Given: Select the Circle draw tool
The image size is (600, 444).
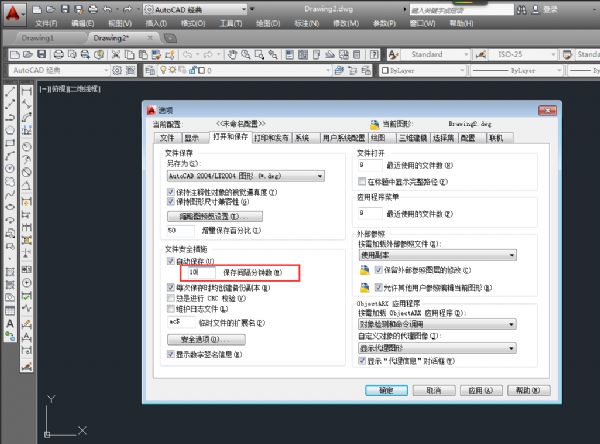Looking at the screenshot, I should (10, 169).
